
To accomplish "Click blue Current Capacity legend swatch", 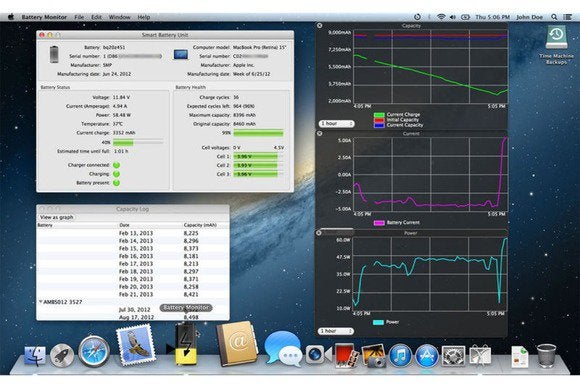I will pyautogui.click(x=379, y=125).
